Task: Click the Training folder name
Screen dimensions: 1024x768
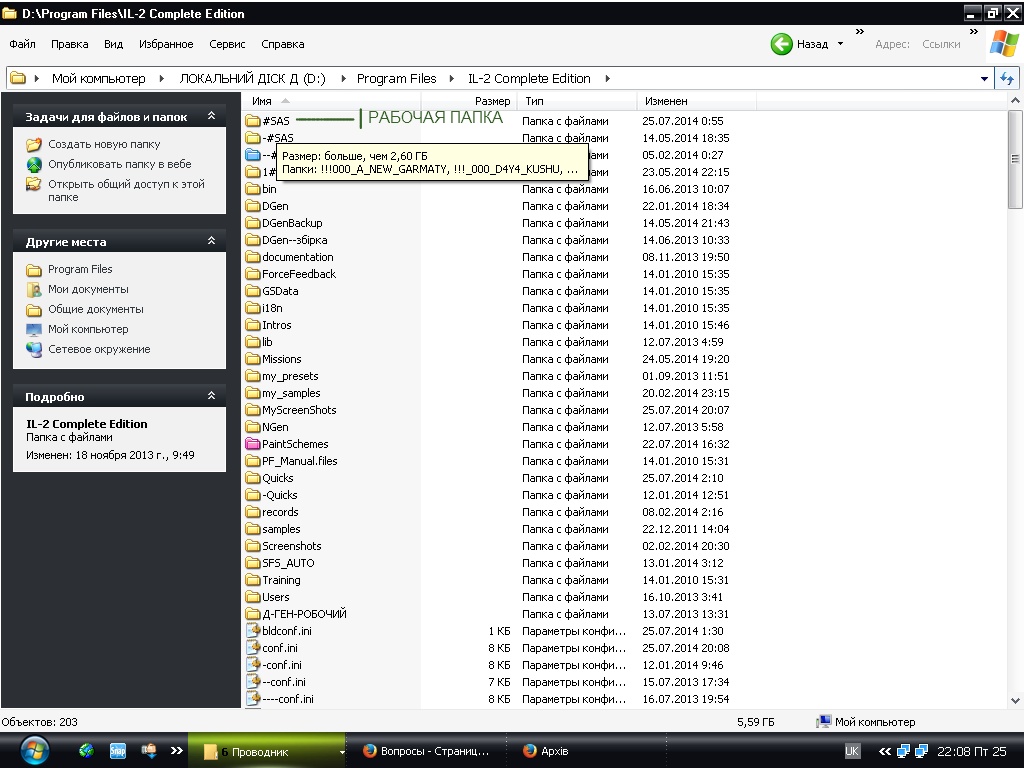Action: (x=281, y=580)
